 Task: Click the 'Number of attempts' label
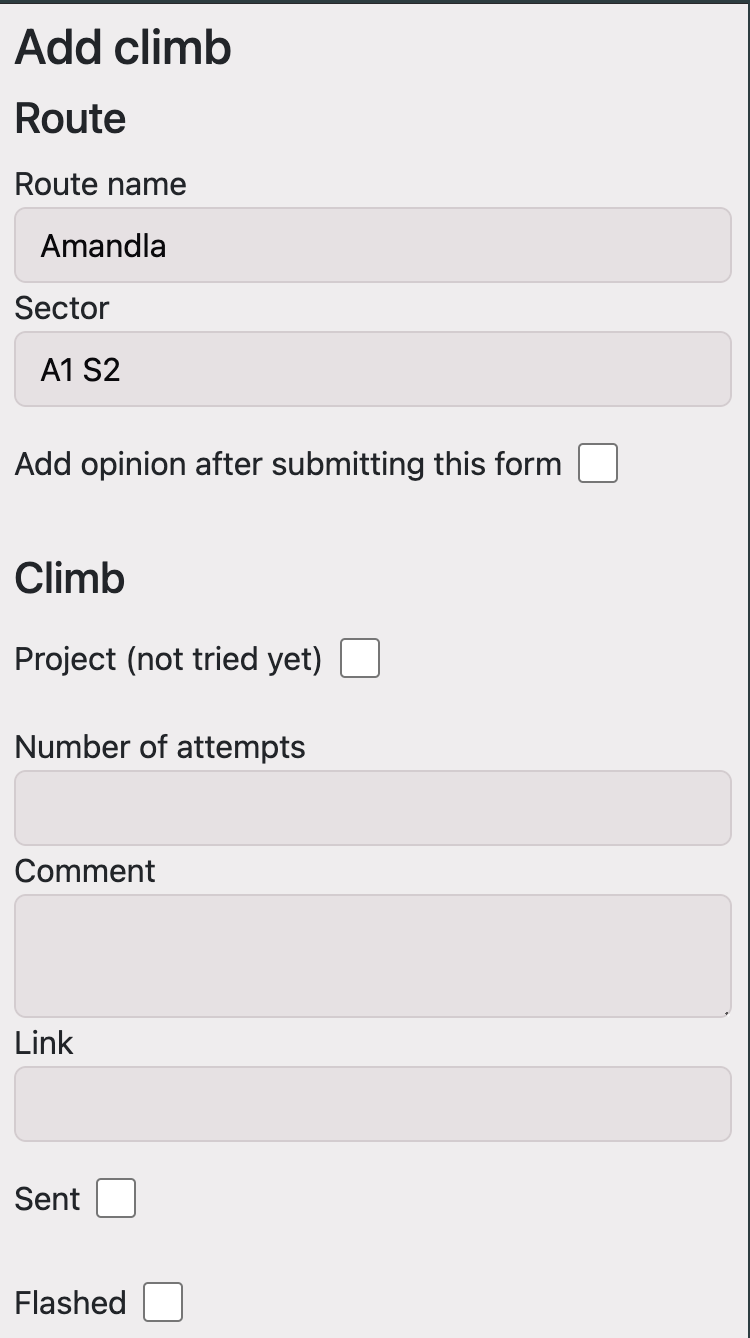160,746
